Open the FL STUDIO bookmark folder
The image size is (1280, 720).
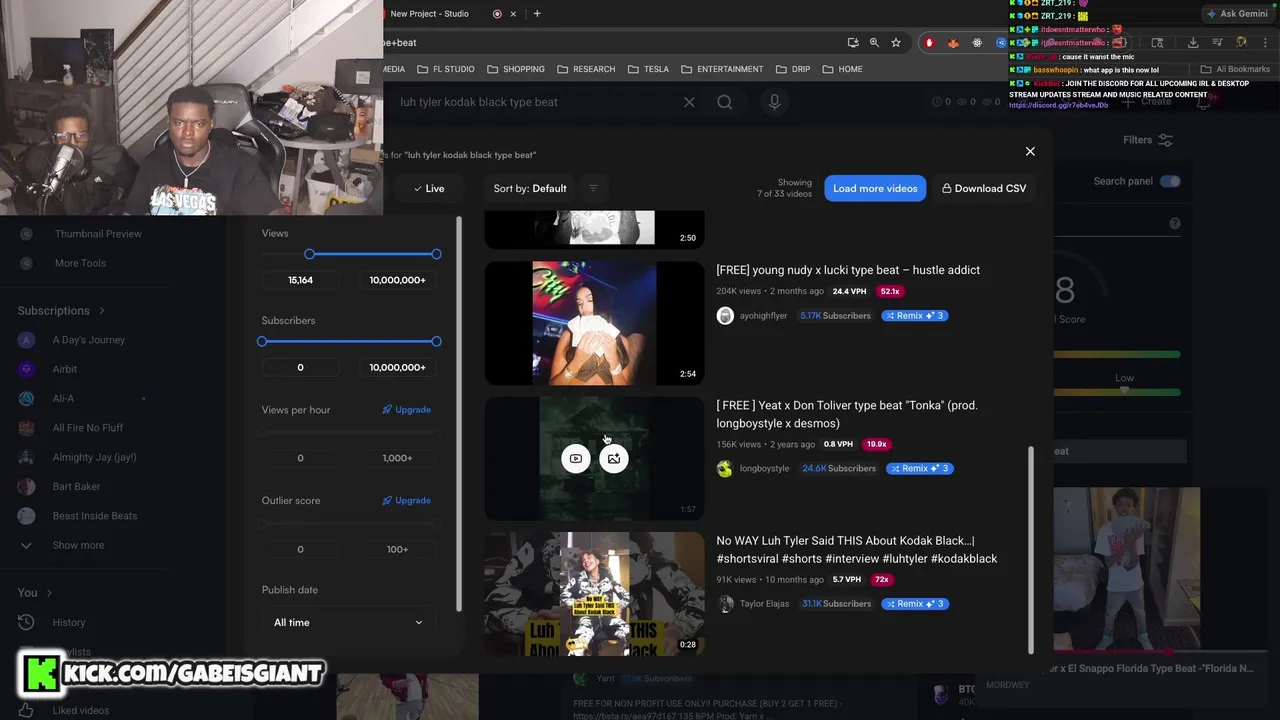pyautogui.click(x=445, y=69)
